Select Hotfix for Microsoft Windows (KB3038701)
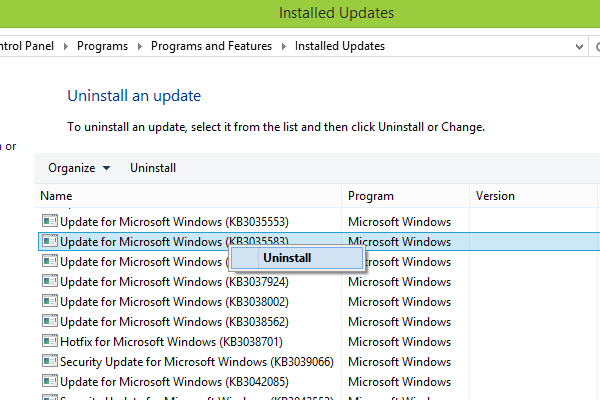 (171, 342)
